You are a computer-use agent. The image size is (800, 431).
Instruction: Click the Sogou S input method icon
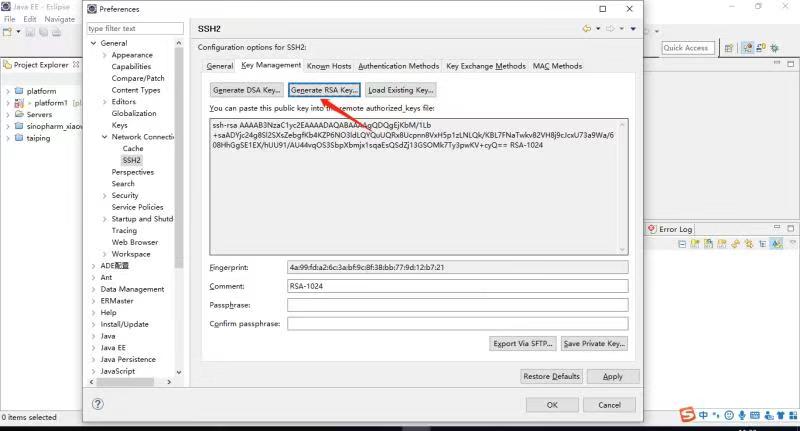(x=687, y=415)
